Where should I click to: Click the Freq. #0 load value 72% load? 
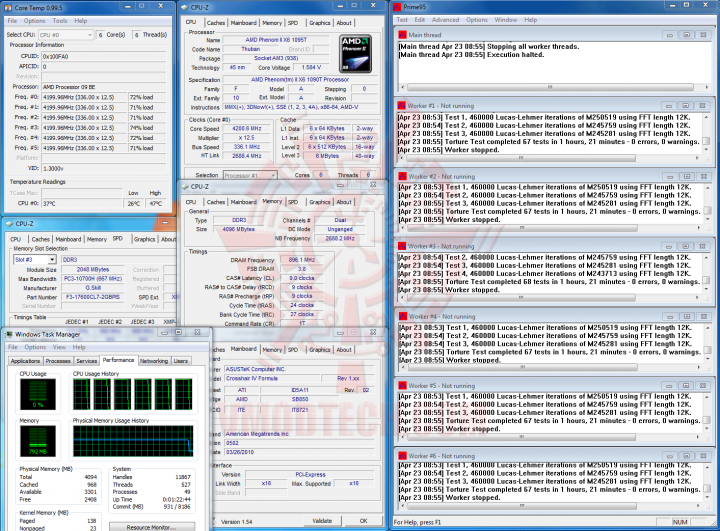[147, 97]
